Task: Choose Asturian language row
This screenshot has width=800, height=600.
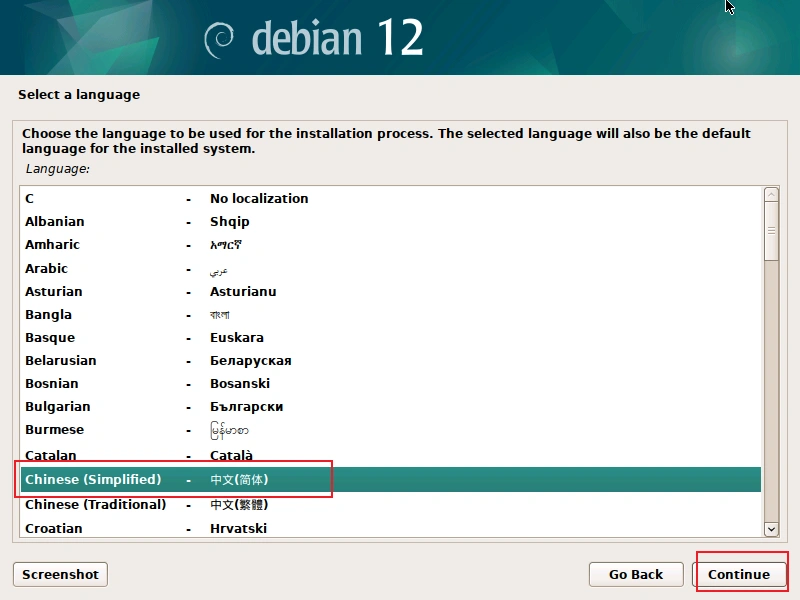Action: coord(391,291)
